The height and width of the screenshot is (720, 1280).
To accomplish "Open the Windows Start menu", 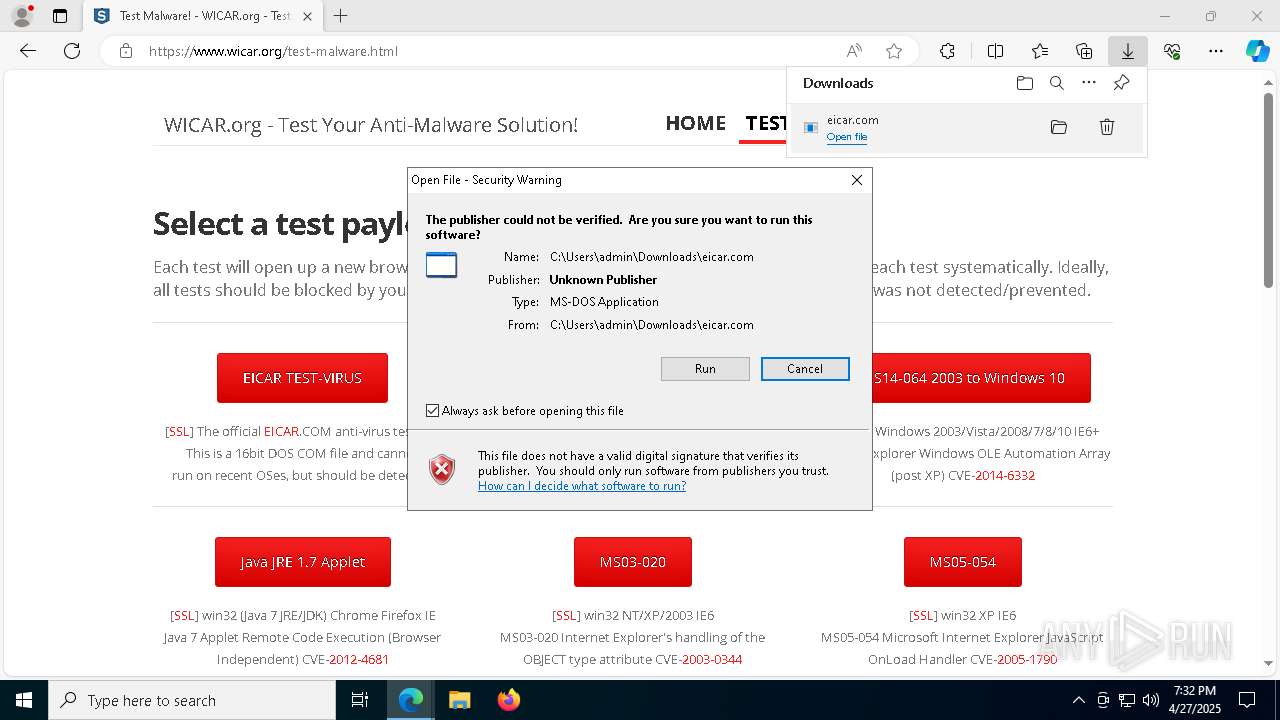I will coord(24,700).
